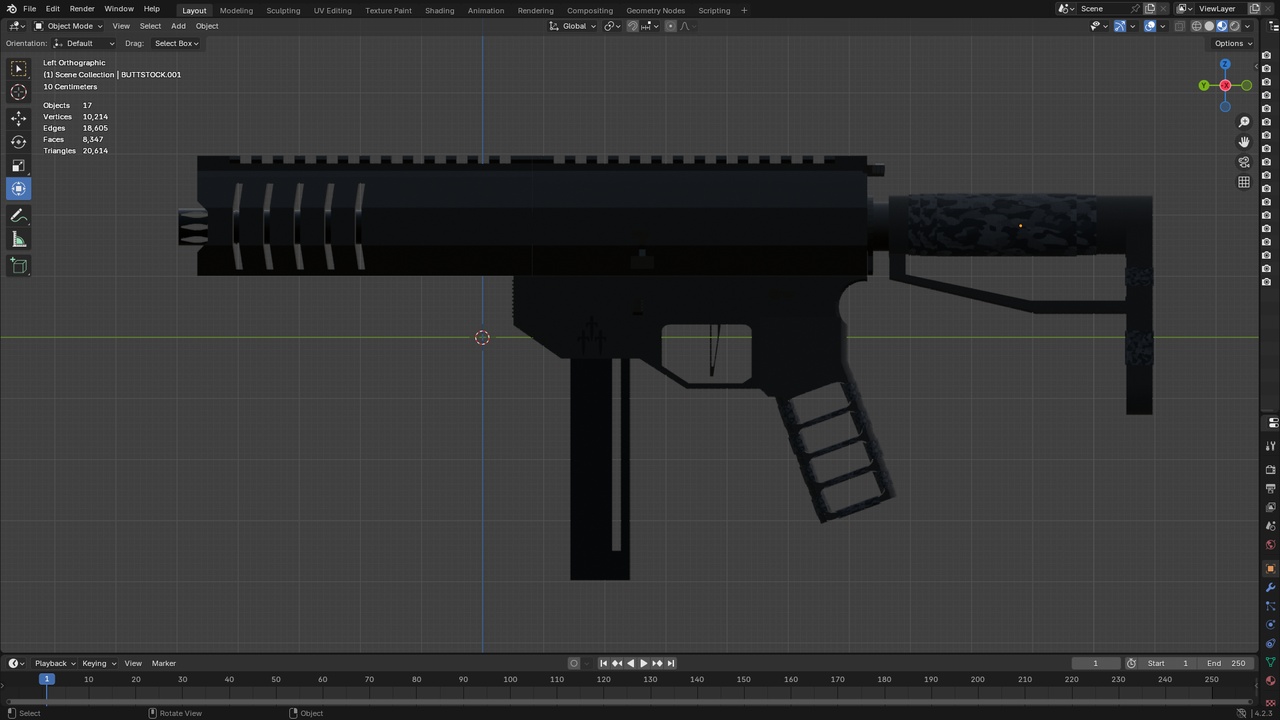Toggle X-ray mode
Screen dimensions: 1280x720
[1180, 26]
